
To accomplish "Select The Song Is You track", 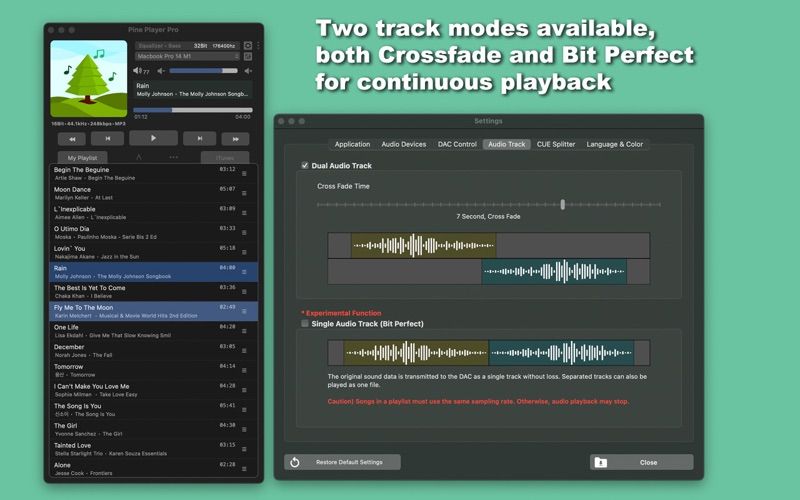I will pos(153,410).
